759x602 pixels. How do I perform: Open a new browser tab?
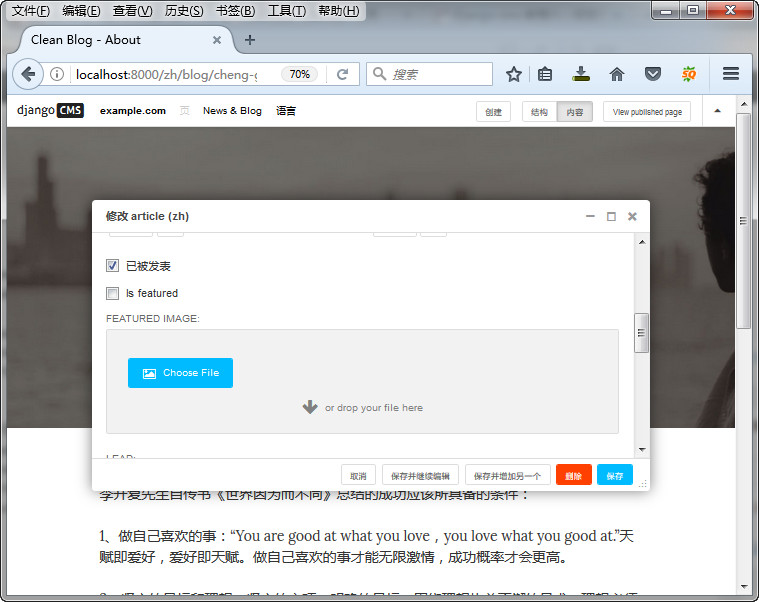click(x=250, y=40)
